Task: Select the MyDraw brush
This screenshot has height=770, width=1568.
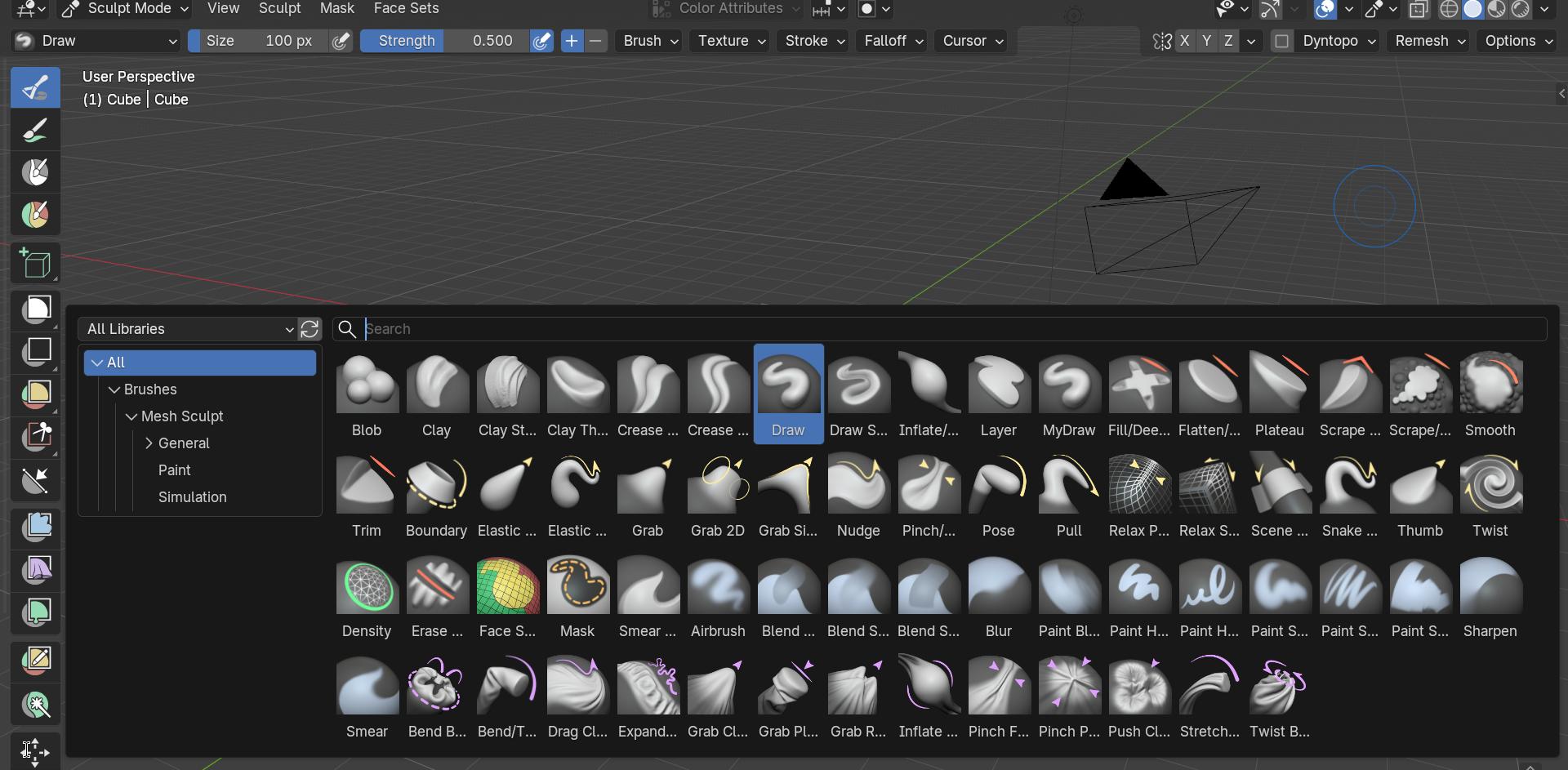Action: [1069, 394]
